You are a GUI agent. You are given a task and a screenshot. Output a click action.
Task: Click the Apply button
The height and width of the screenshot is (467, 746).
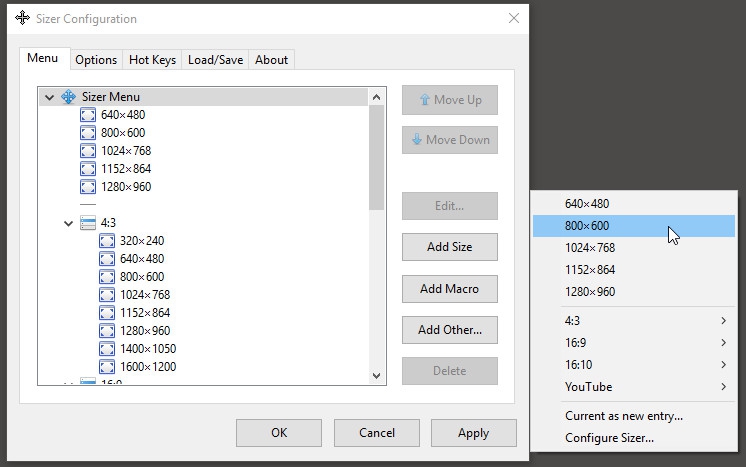(x=474, y=433)
